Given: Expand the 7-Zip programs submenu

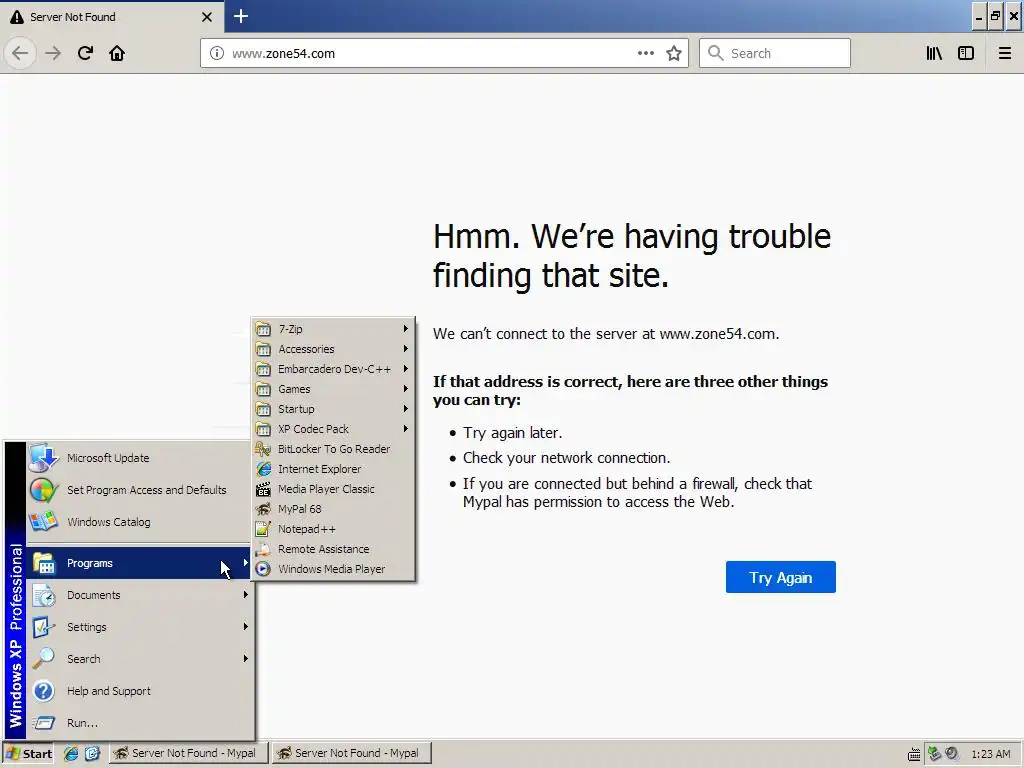Looking at the screenshot, I should tap(333, 329).
